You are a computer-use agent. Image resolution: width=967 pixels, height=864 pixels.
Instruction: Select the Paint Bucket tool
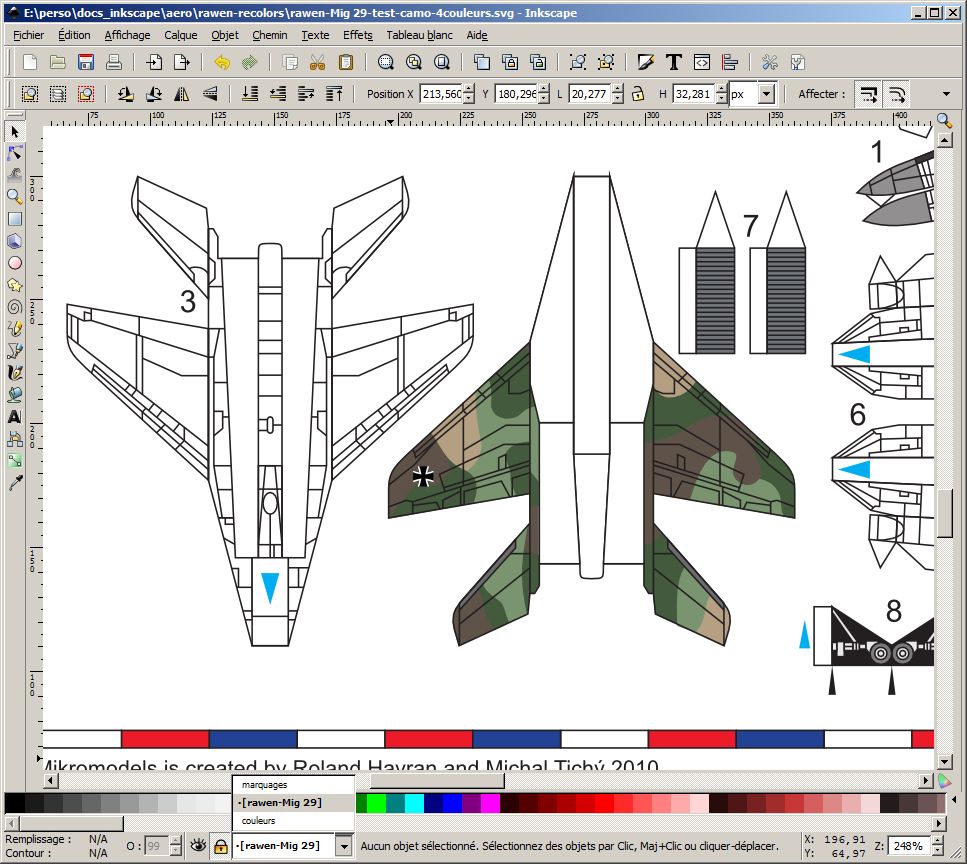[x=15, y=395]
